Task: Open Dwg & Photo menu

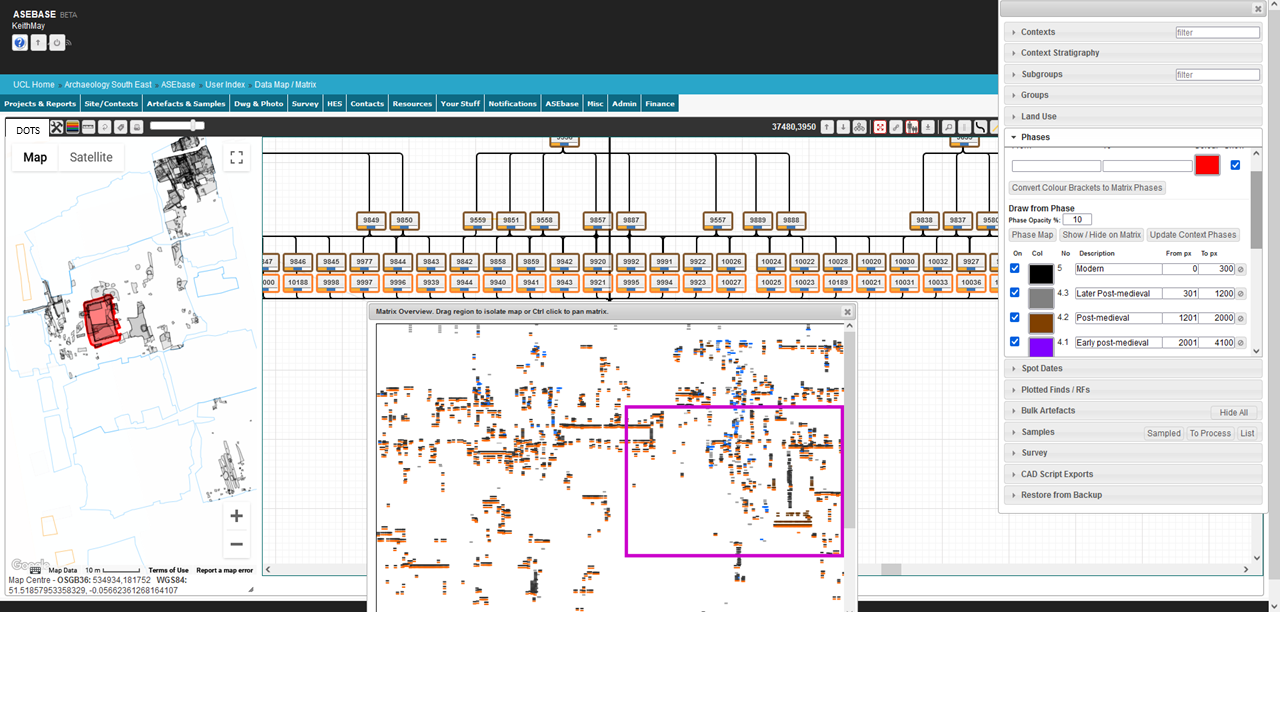Action: (259, 103)
